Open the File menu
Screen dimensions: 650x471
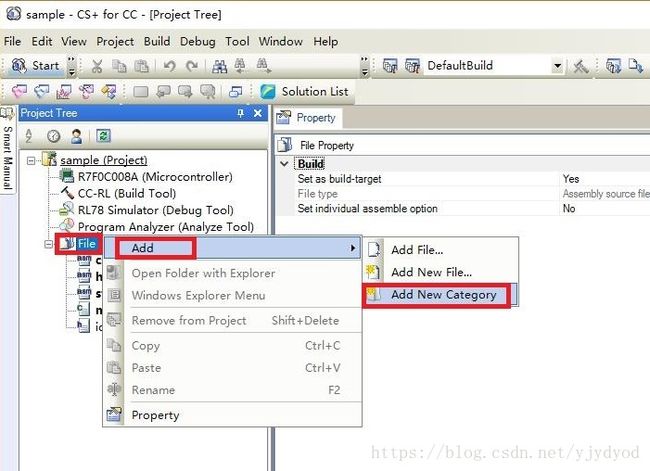point(12,41)
